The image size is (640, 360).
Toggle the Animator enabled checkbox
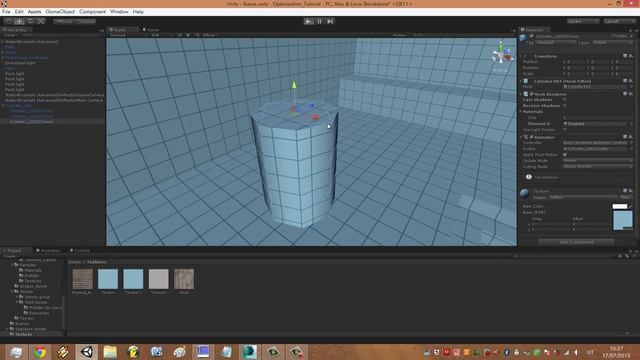coord(531,137)
